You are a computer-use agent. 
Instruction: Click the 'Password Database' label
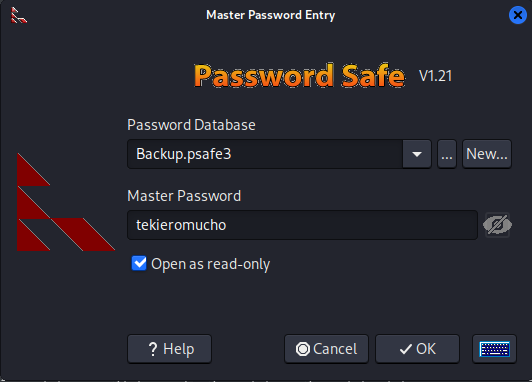pos(191,125)
